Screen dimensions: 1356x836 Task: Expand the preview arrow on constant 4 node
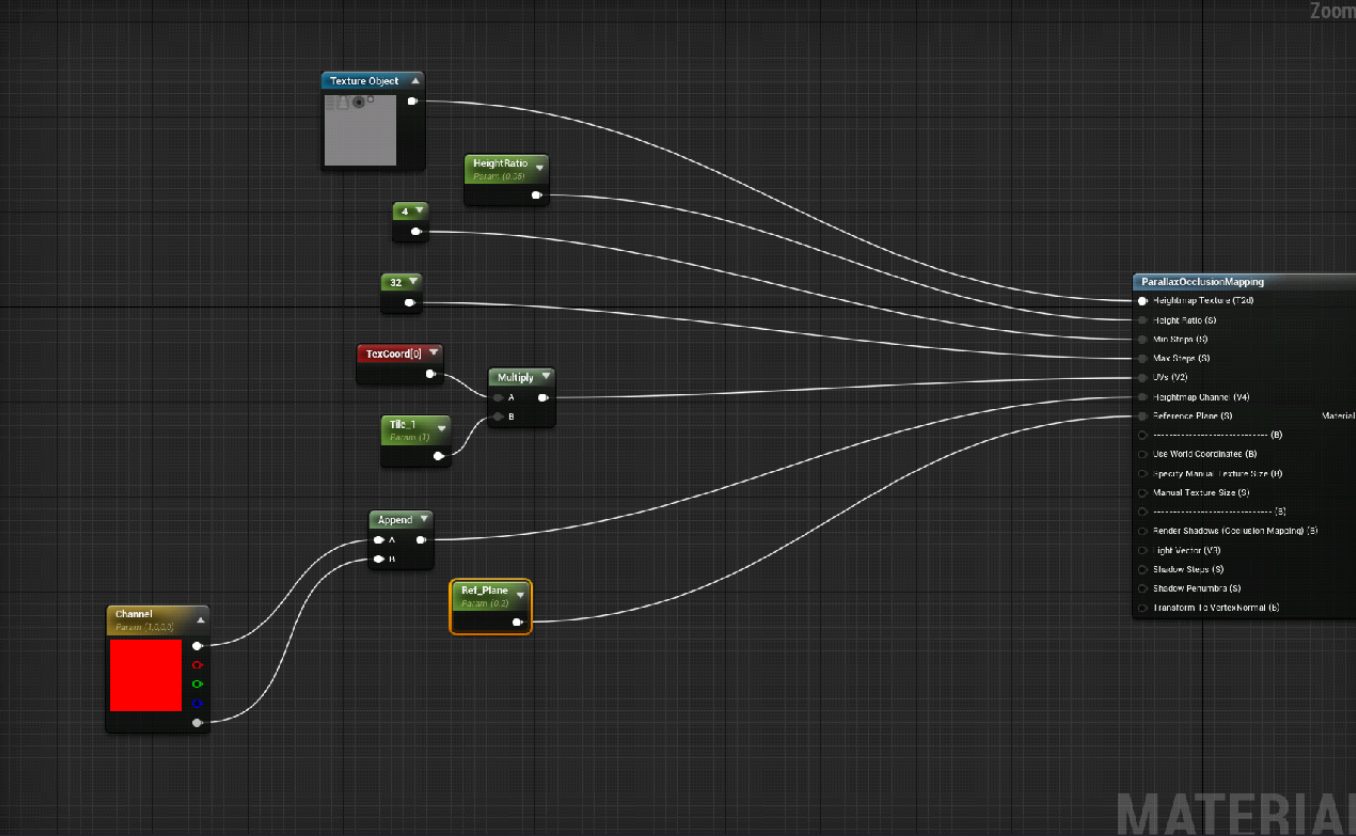click(x=419, y=211)
